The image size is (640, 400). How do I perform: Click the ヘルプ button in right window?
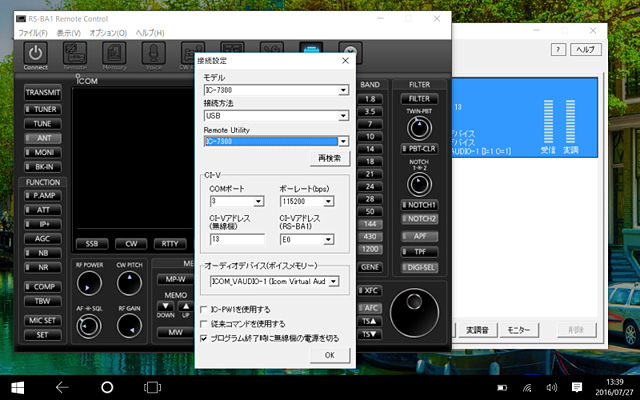click(x=585, y=50)
